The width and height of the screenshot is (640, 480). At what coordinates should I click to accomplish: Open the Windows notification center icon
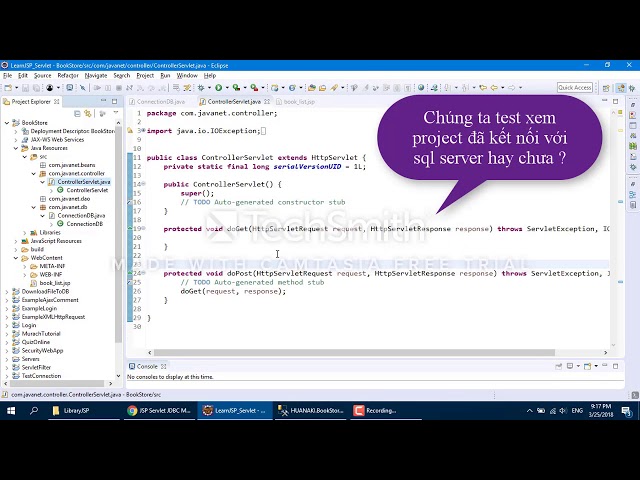[x=627, y=411]
